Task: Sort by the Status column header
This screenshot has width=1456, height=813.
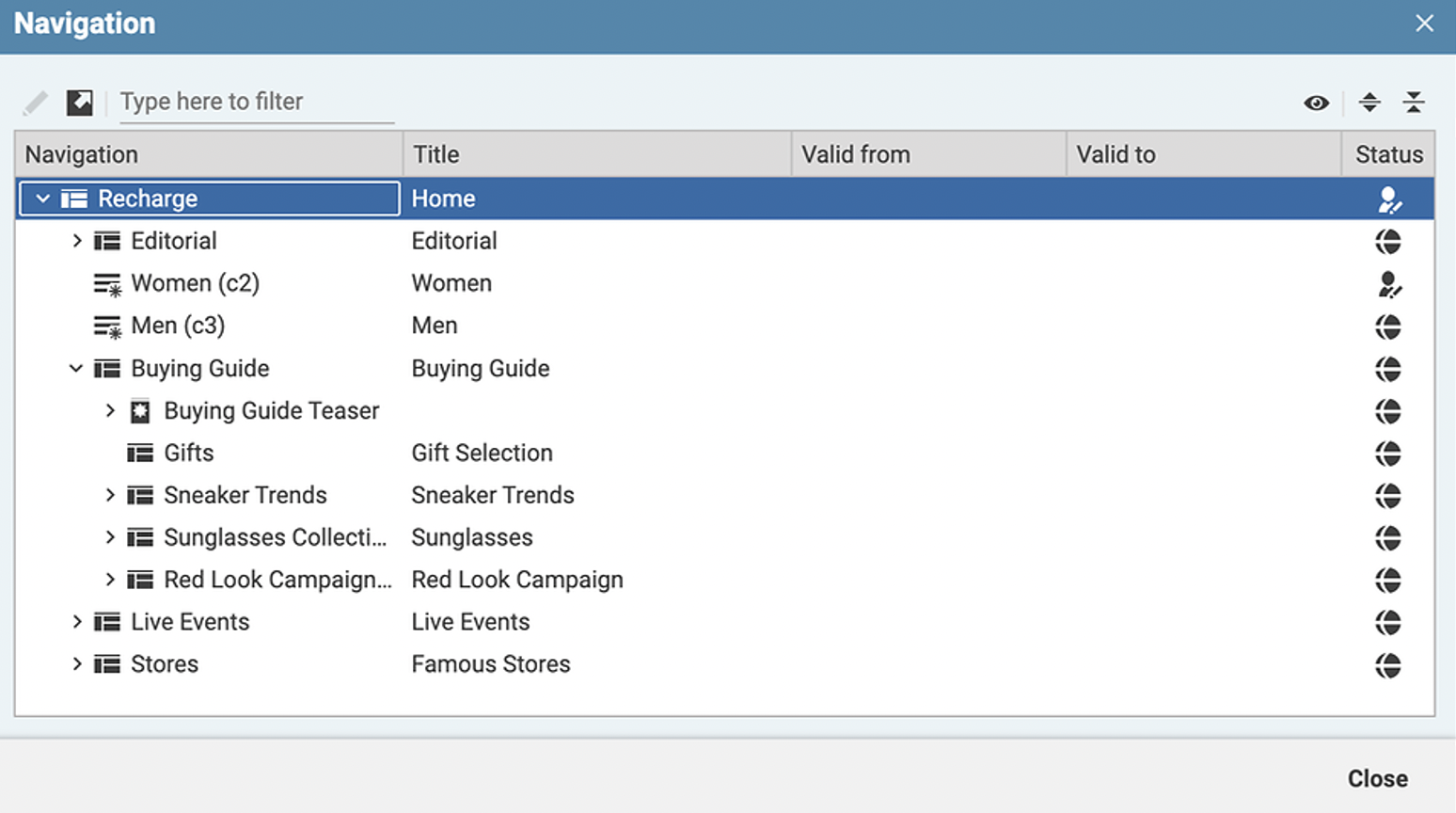Action: pyautogui.click(x=1388, y=154)
